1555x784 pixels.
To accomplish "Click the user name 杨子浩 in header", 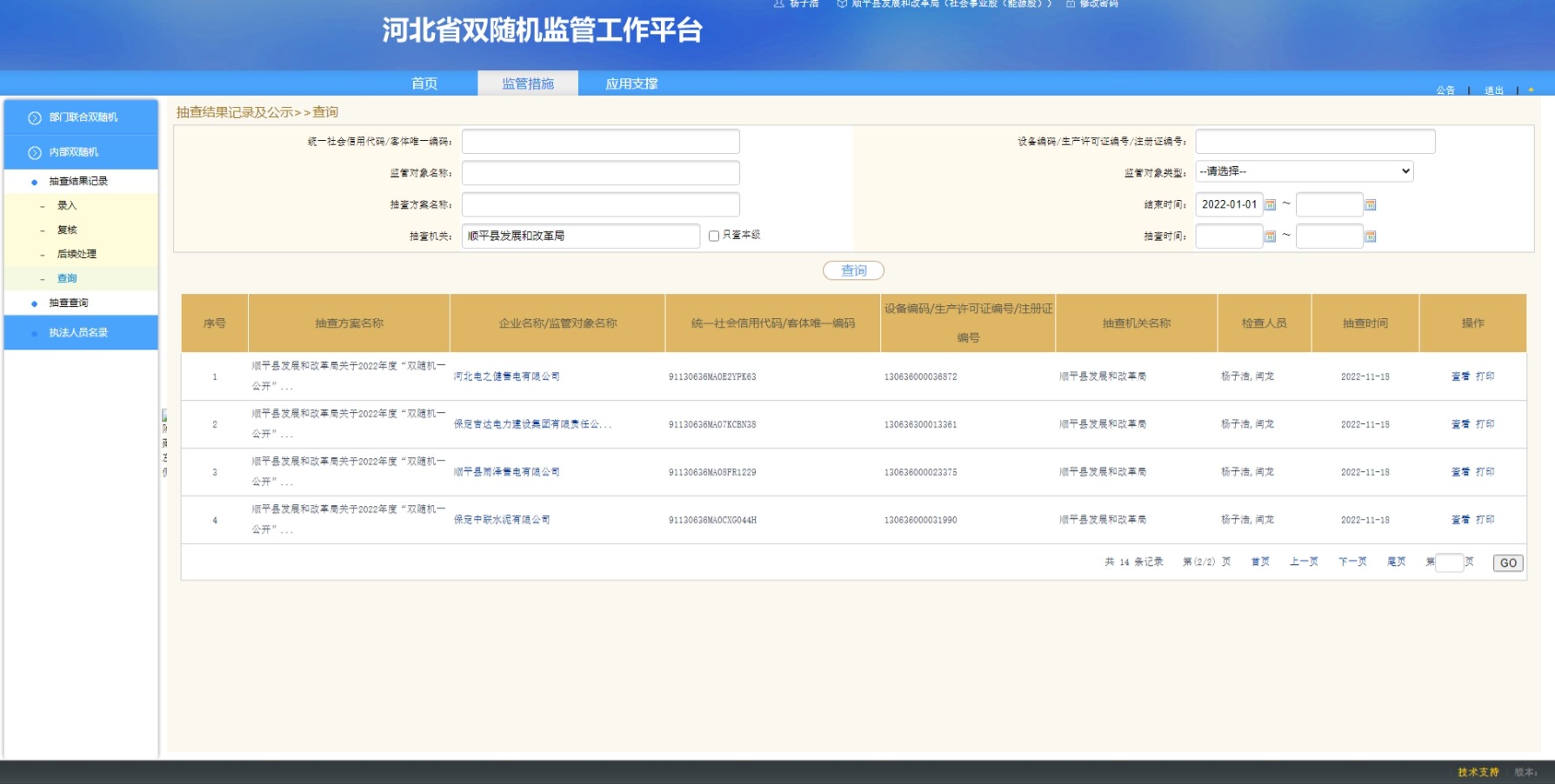I will coord(804,3).
